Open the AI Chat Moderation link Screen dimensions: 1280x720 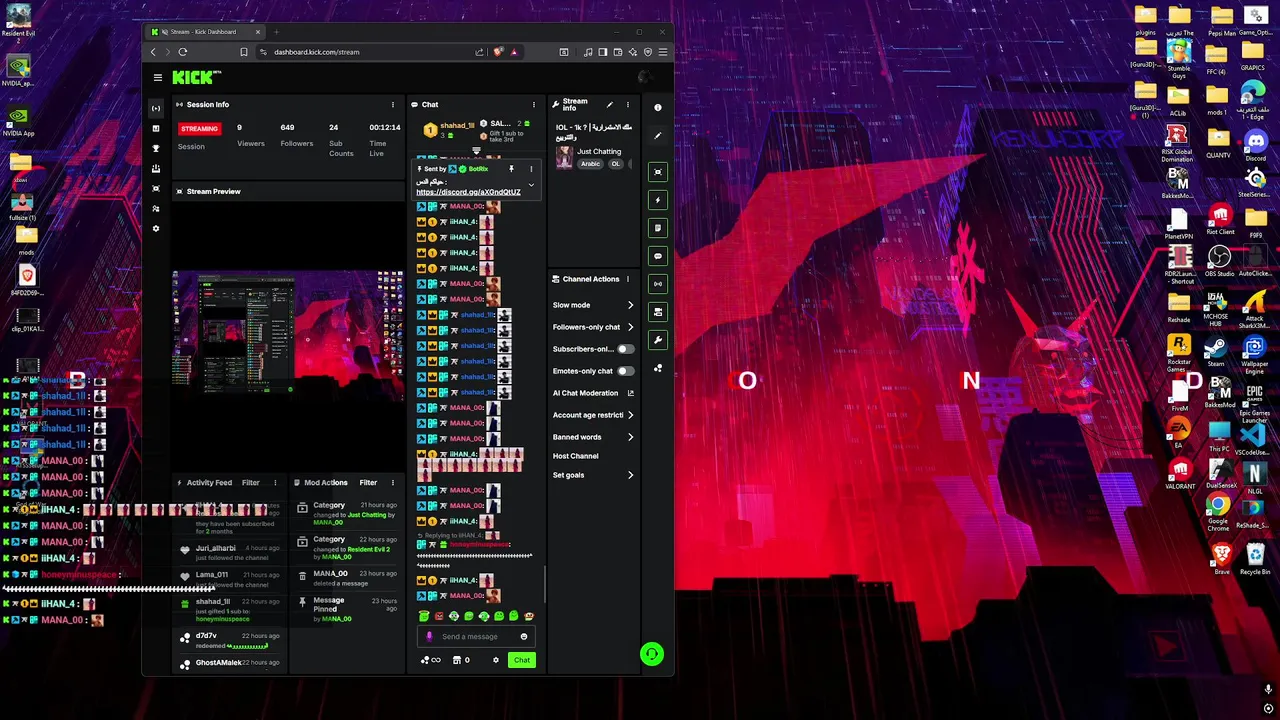pyautogui.click(x=592, y=393)
